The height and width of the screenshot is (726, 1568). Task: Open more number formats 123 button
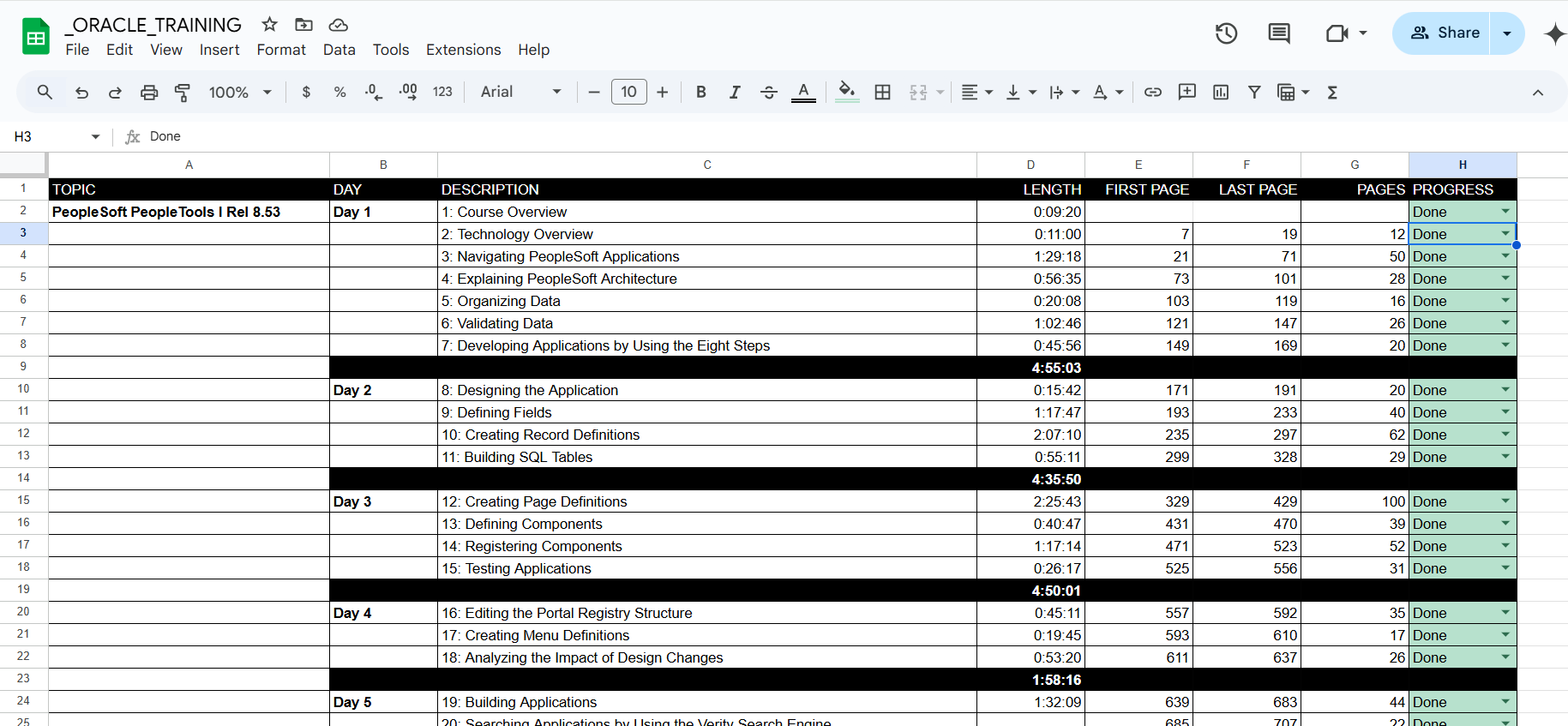[442, 92]
